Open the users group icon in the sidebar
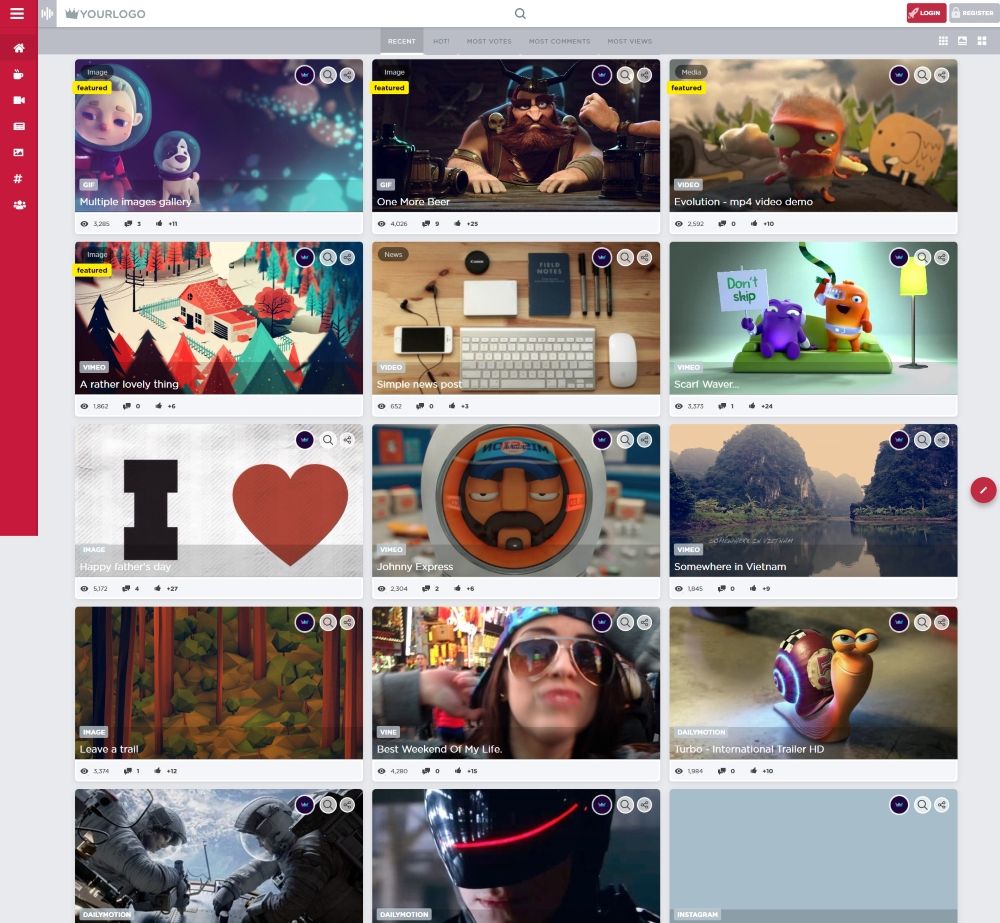1000x923 pixels. pyautogui.click(x=19, y=205)
